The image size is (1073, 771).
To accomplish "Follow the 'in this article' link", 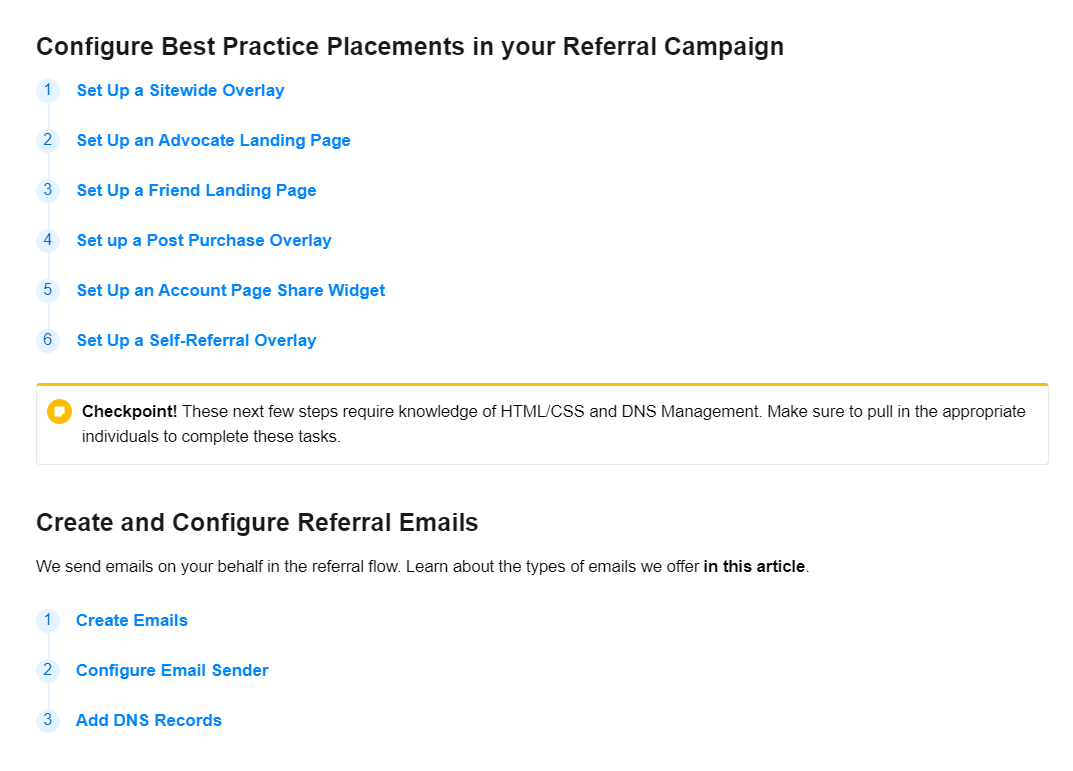I will click(x=754, y=567).
